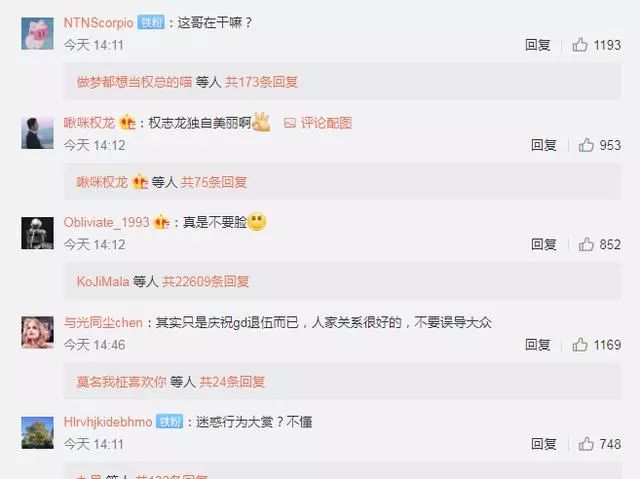Viewport: 640px width, 479px height.
Task: Like Hlrvhjkidebhmo's comment with 748 likes
Action: (586, 444)
